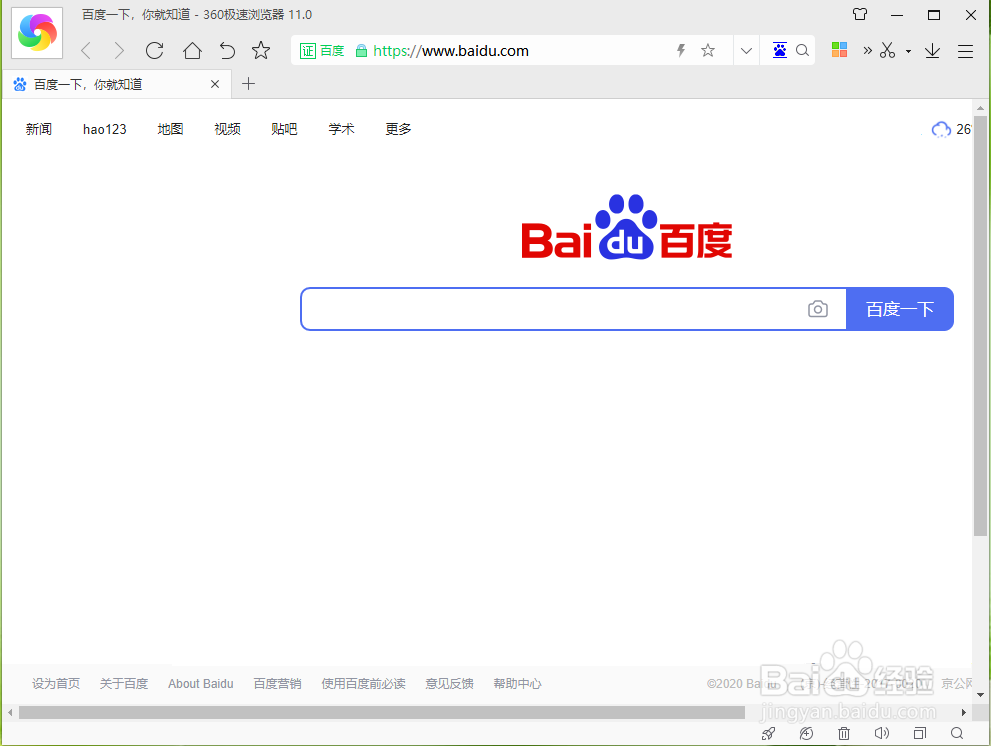Click the trash clear-history status icon
This screenshot has width=991, height=746.
coord(844,733)
